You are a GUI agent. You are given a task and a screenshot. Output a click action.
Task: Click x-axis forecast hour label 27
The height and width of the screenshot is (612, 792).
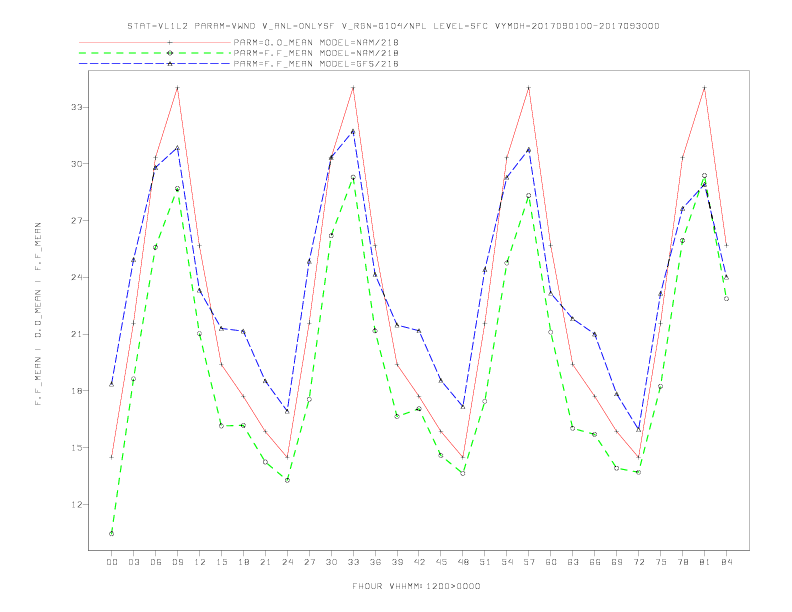point(309,562)
